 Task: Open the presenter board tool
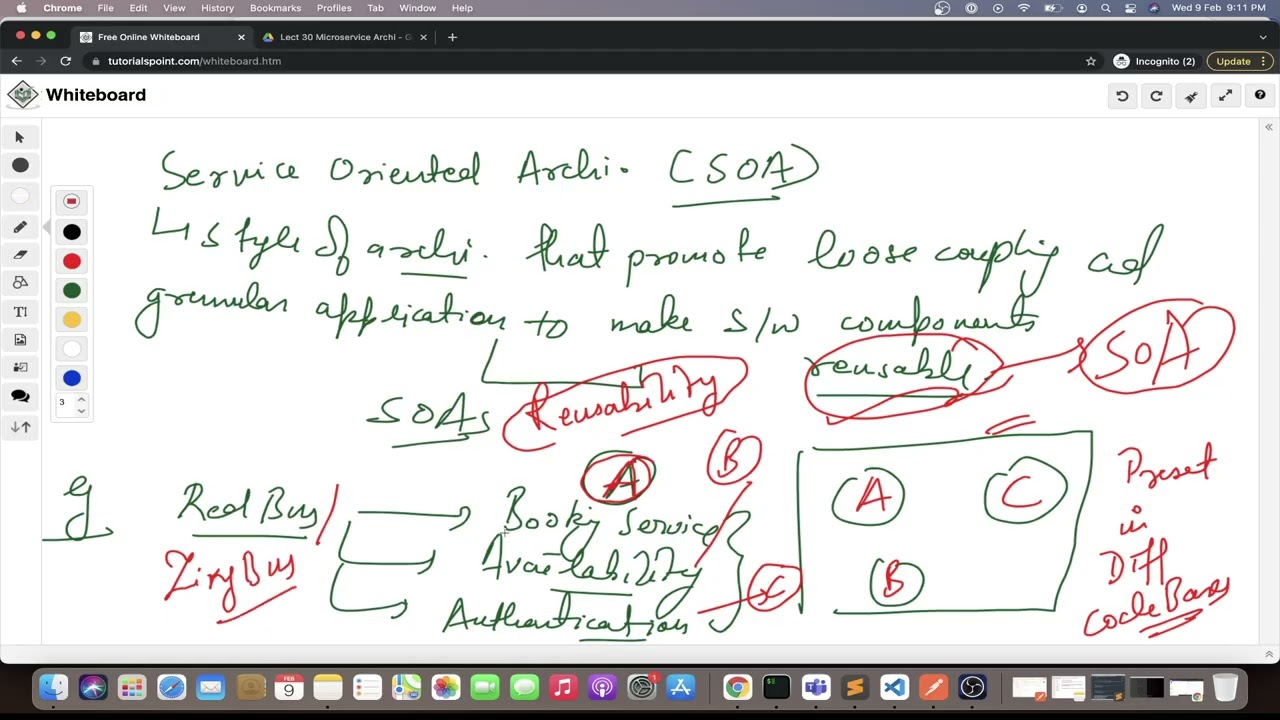[x=20, y=367]
